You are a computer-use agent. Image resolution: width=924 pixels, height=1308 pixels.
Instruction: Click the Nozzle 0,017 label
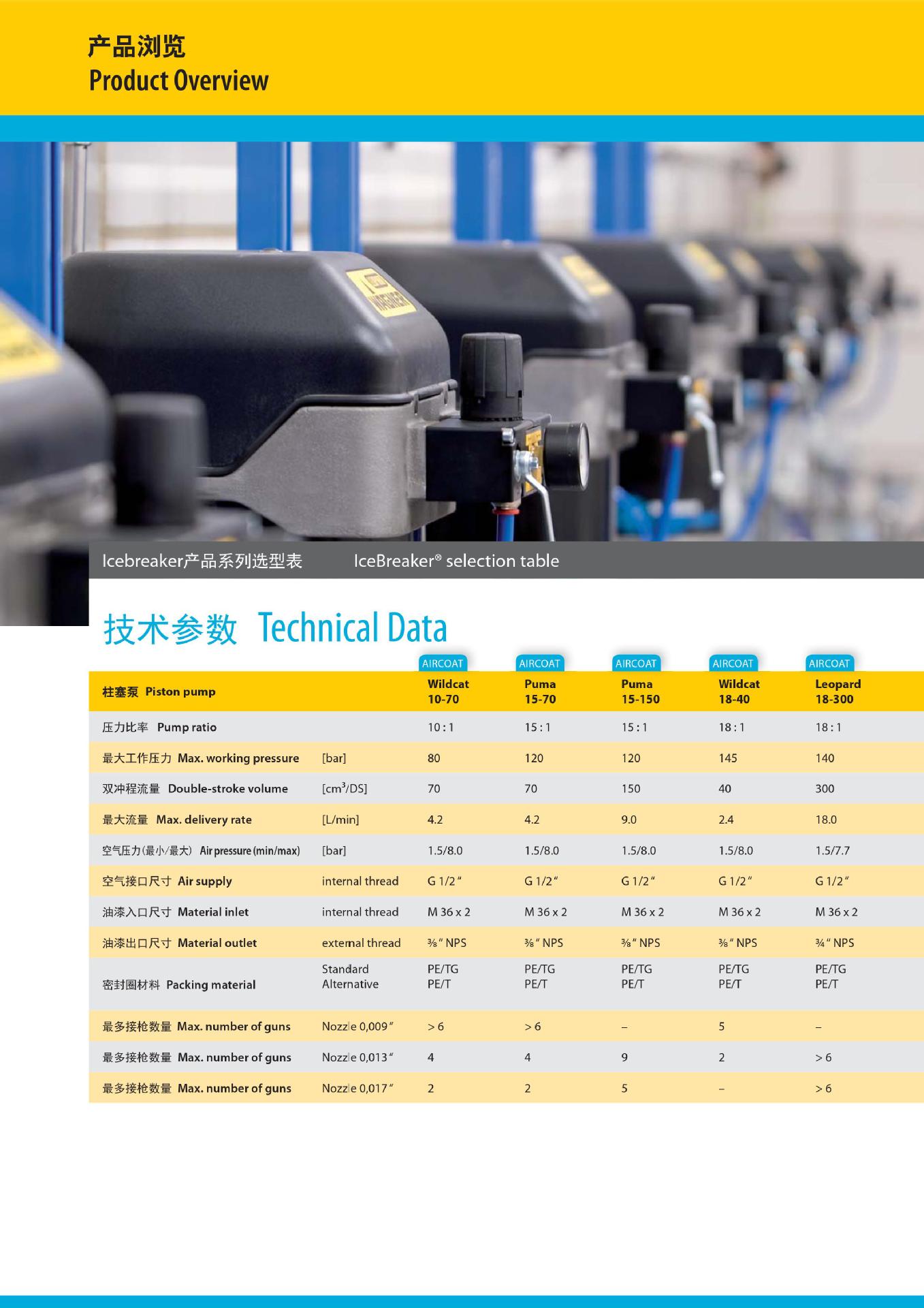coord(357,1088)
